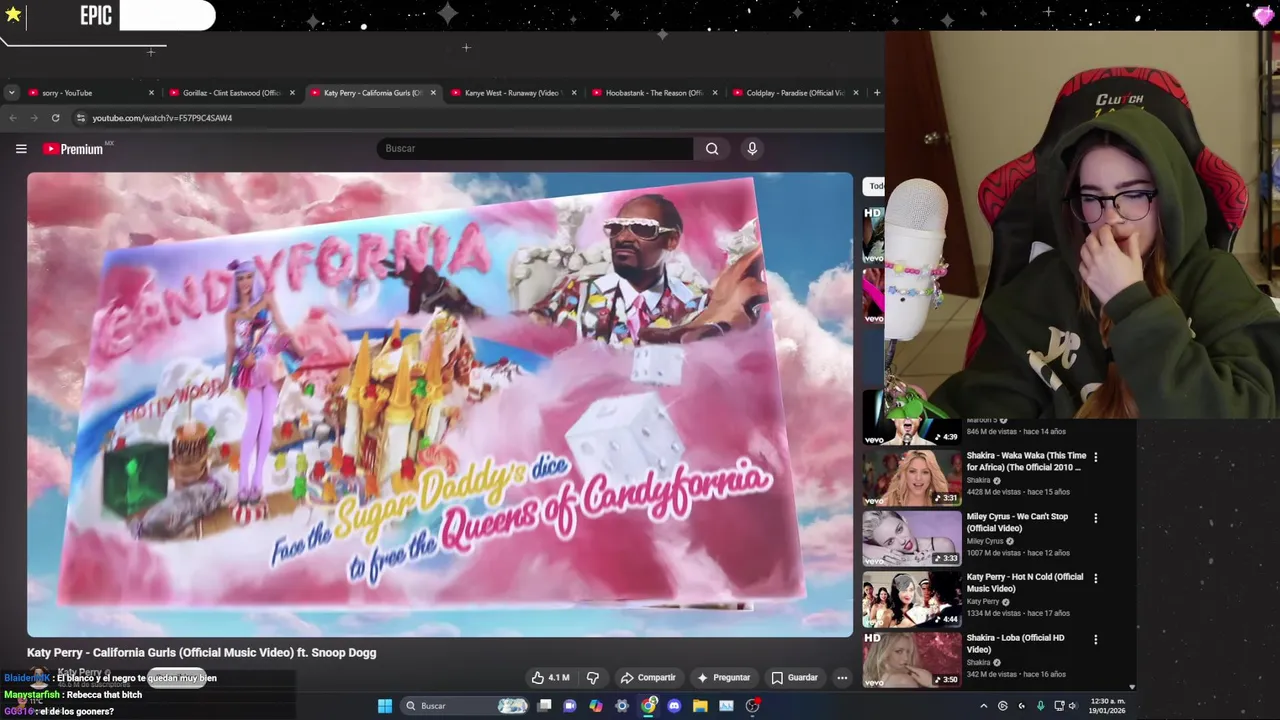This screenshot has height=720, width=1280.
Task: Click the video title Katy Perry California Gurls
Action: click(x=202, y=652)
